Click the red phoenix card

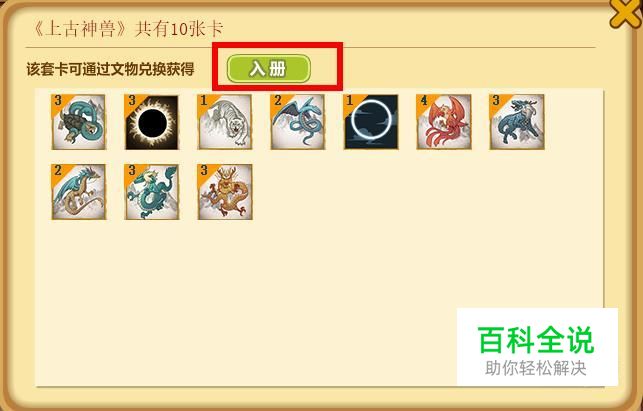(x=444, y=122)
